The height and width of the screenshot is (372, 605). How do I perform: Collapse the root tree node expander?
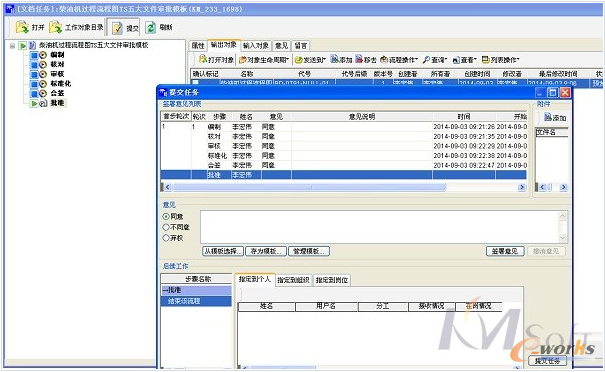(x=12, y=46)
